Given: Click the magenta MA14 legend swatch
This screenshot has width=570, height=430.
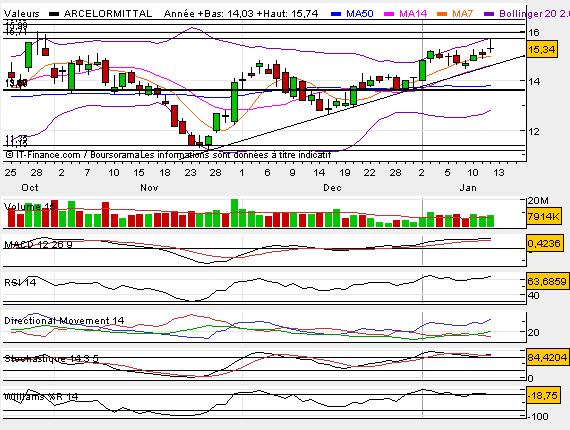Looking at the screenshot, I should (389, 14).
